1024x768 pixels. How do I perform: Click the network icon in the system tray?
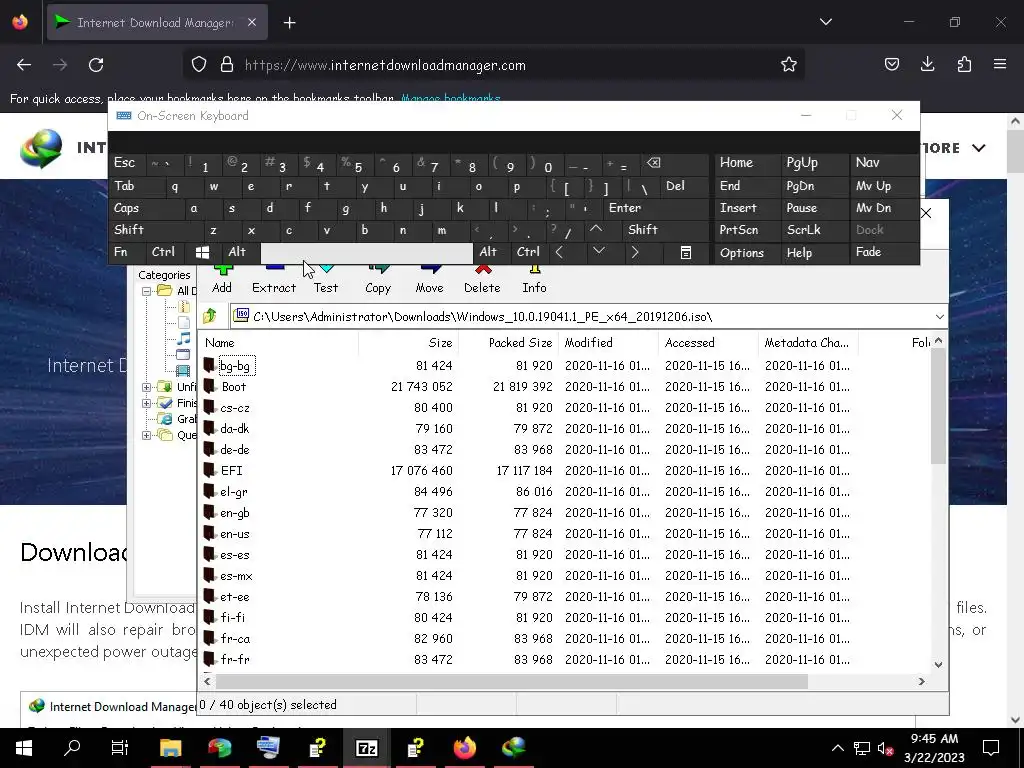(862, 748)
